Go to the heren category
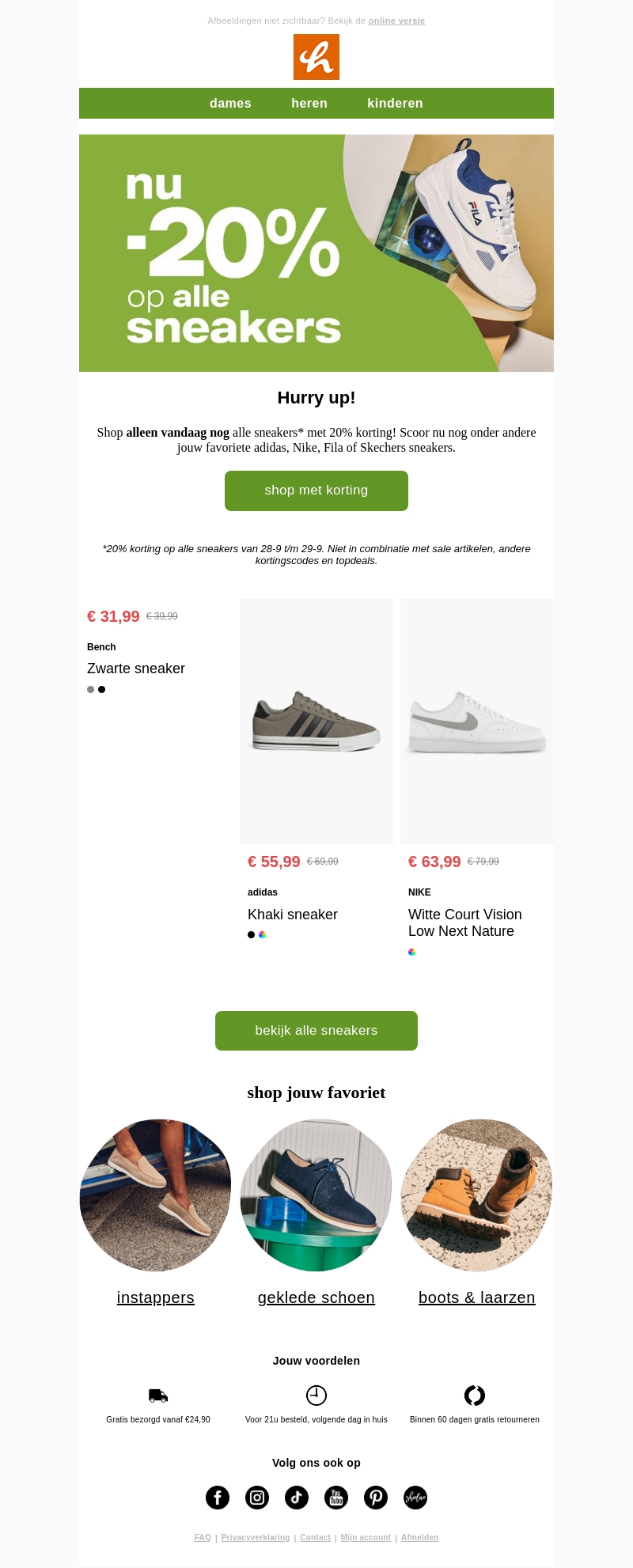The height and width of the screenshot is (1568, 633). (309, 104)
